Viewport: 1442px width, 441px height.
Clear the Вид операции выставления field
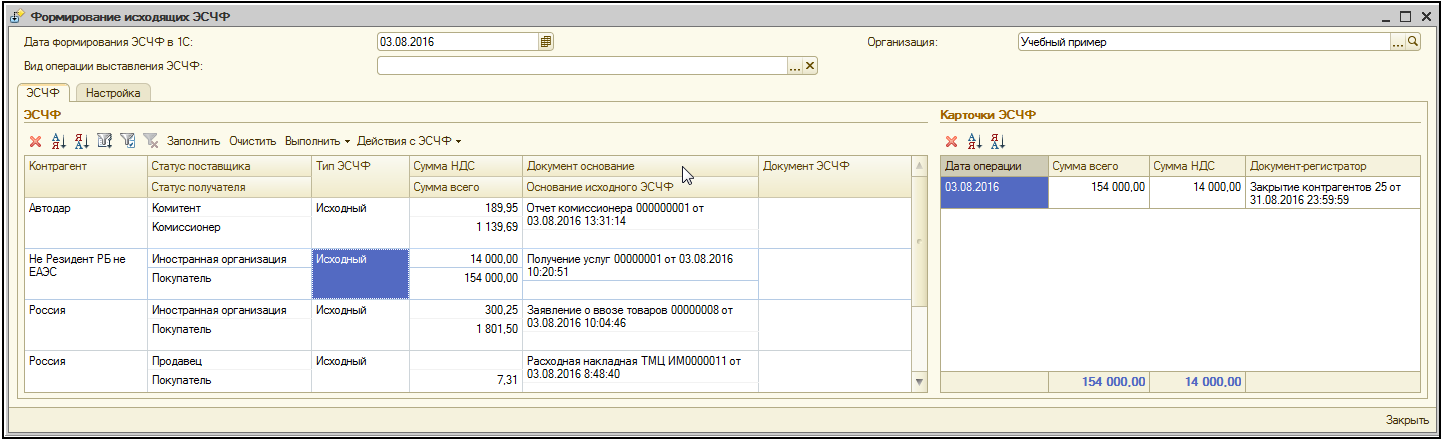pyautogui.click(x=811, y=66)
